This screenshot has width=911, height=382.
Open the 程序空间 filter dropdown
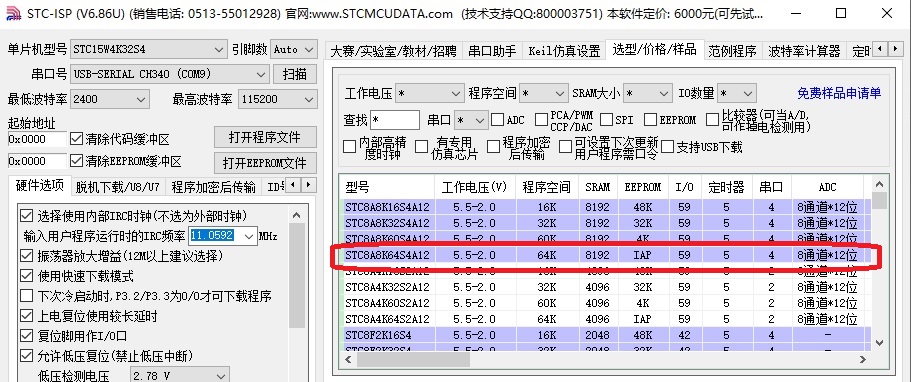click(x=544, y=93)
